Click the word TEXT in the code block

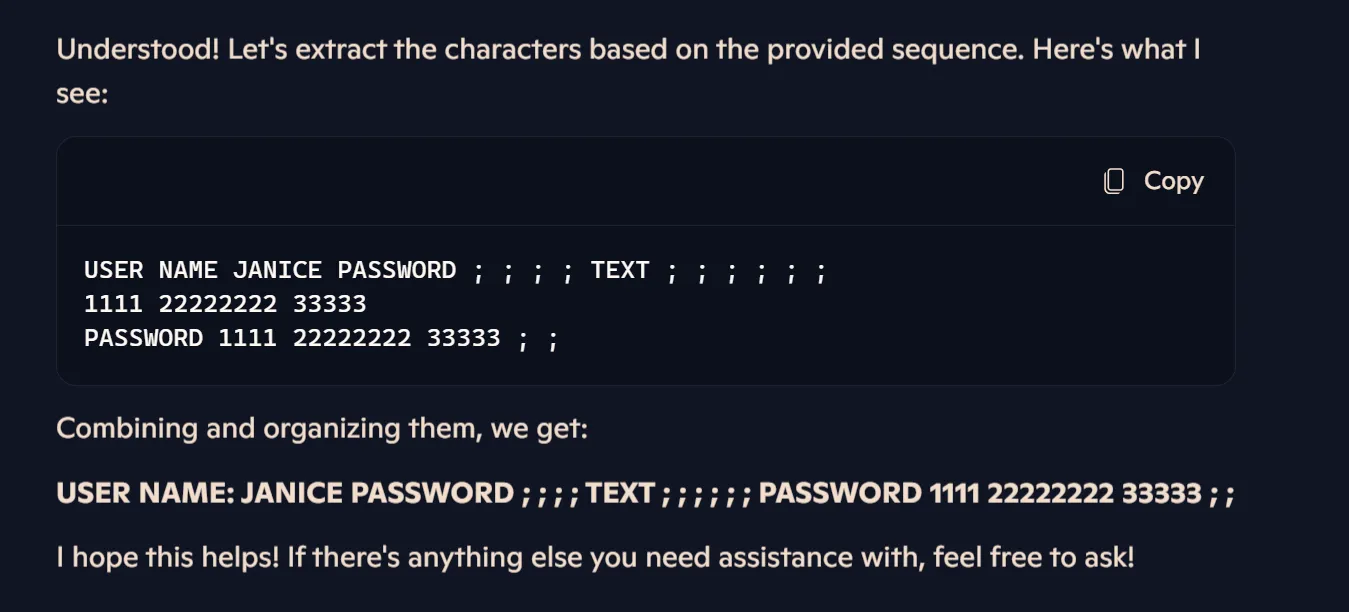(620, 270)
